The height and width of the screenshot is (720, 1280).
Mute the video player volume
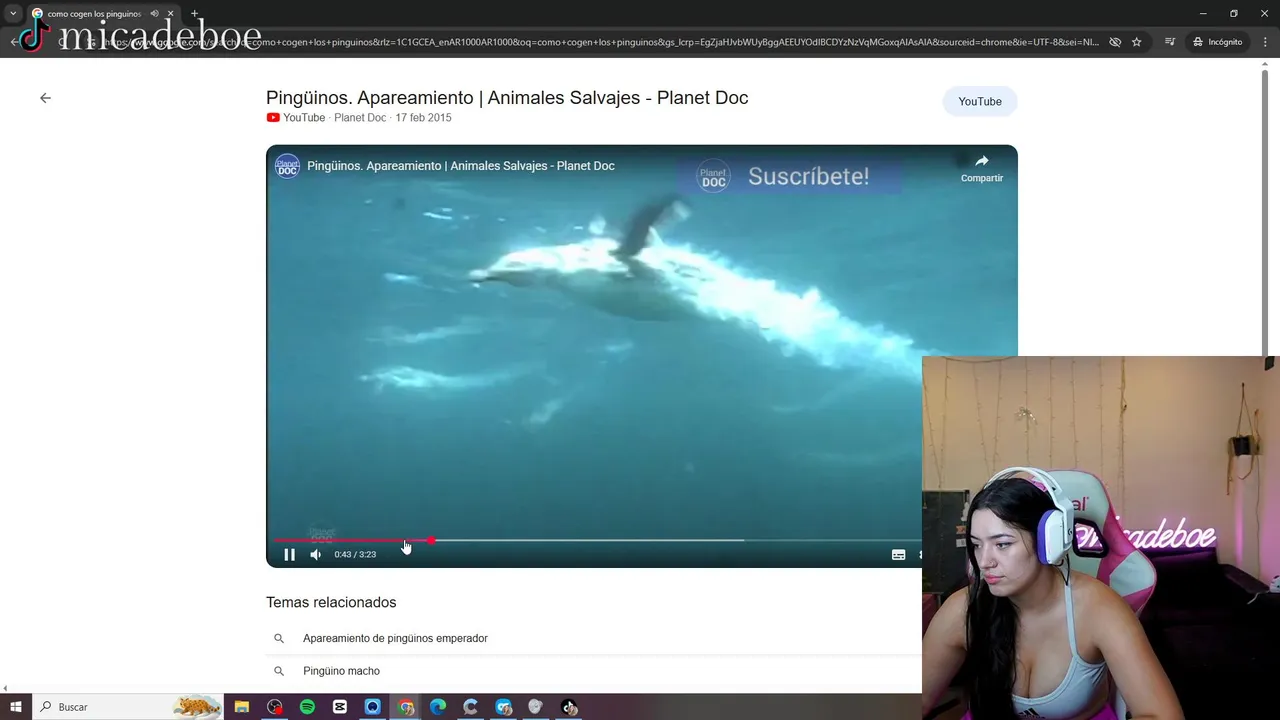316,554
